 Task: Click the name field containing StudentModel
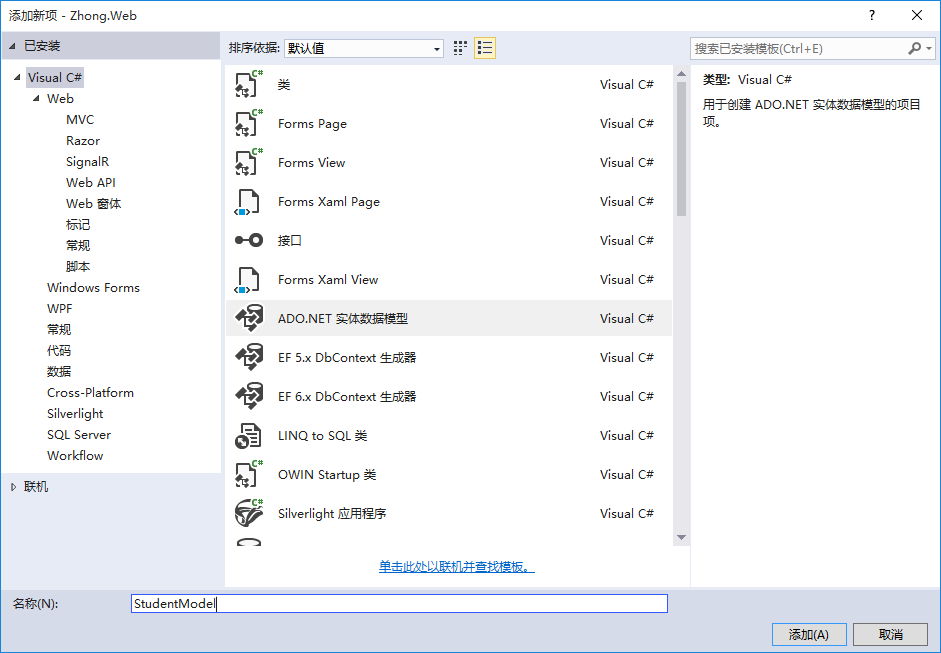(x=400, y=604)
